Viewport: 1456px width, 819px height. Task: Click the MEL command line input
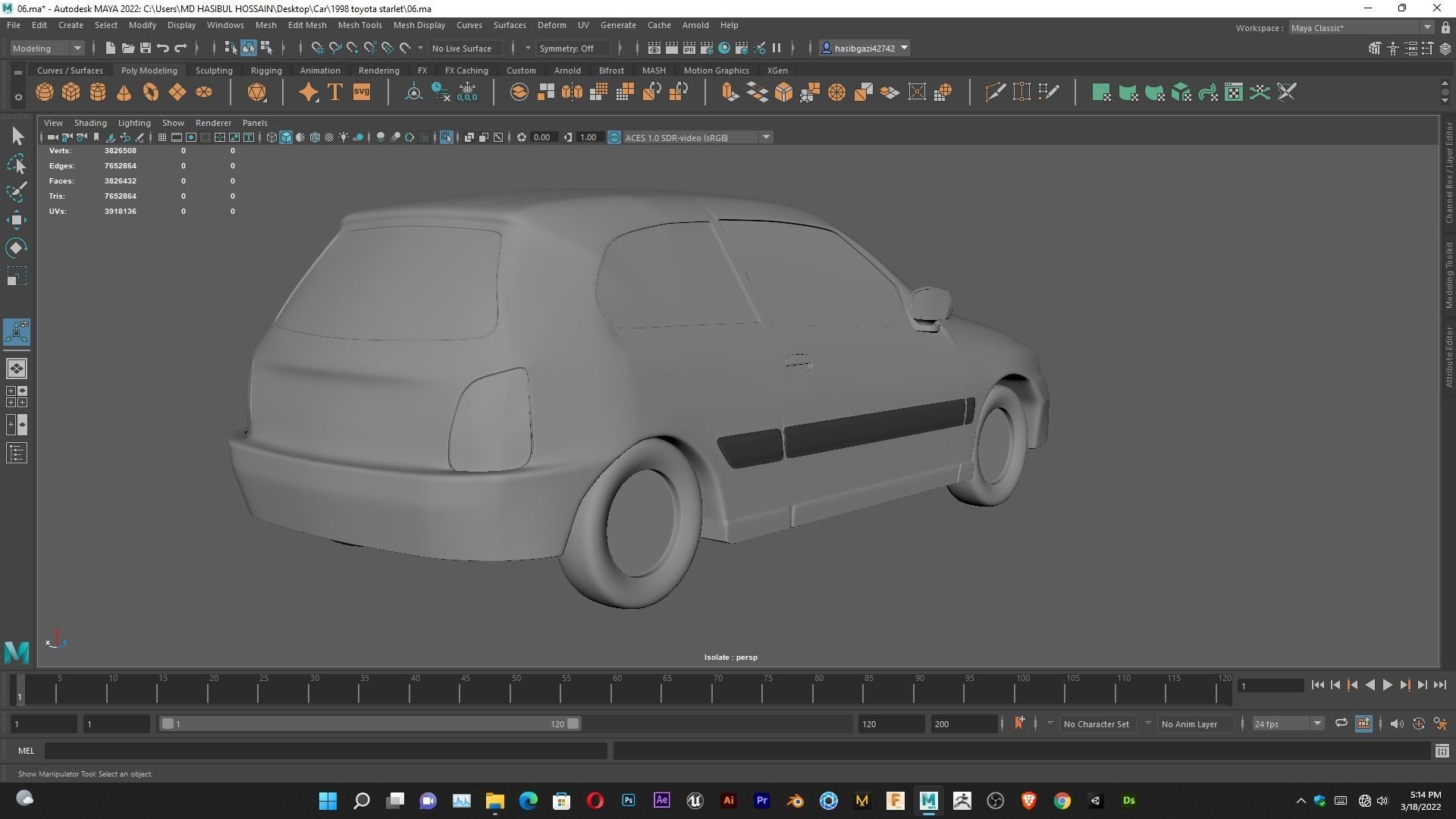click(x=326, y=751)
